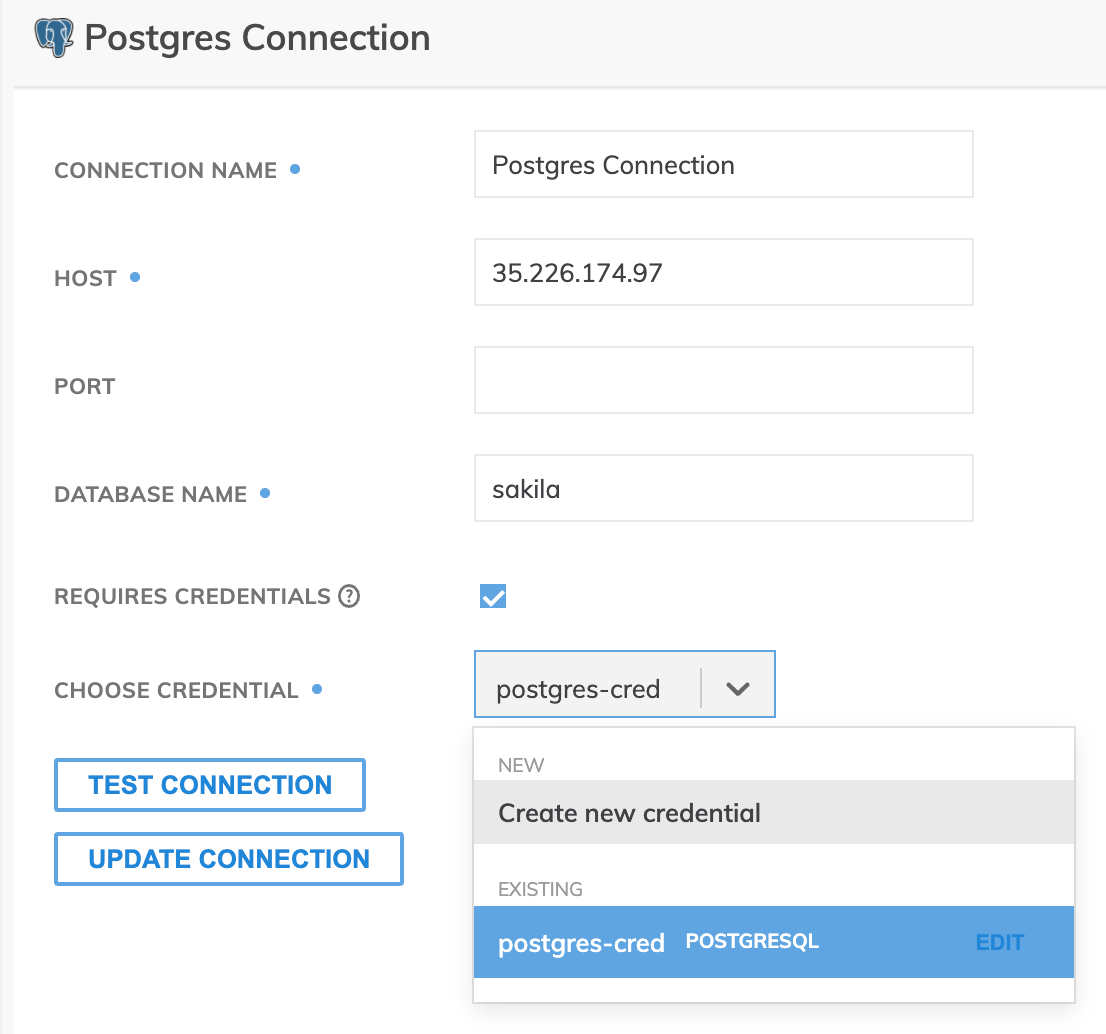Screen dimensions: 1106x1034
Task: Click the Choose Credential box showing postgres-cred
Action: pyautogui.click(x=580, y=689)
